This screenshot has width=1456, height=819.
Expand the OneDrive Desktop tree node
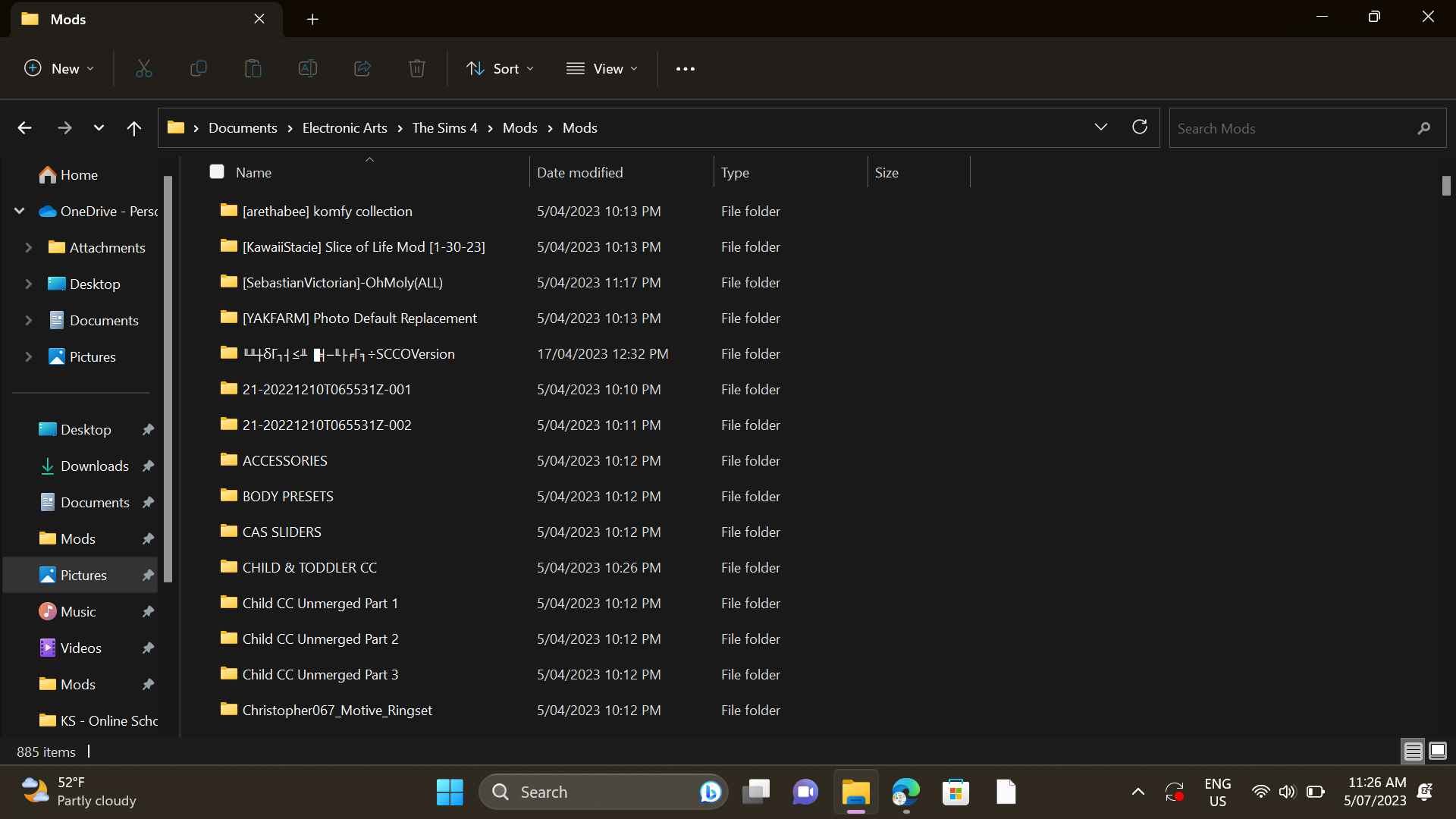[29, 284]
